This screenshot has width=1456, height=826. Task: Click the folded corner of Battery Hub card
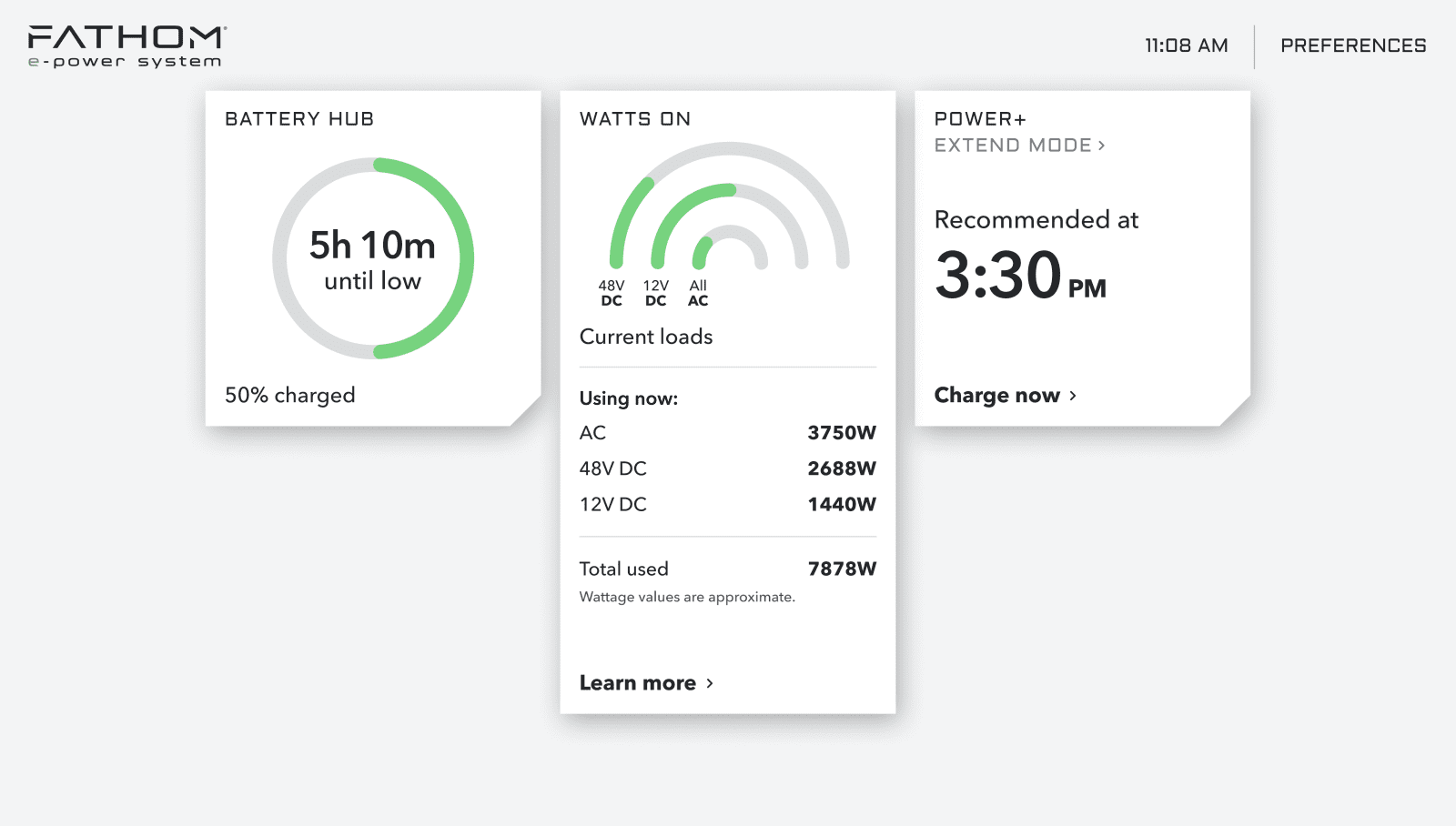pyautogui.click(x=528, y=412)
